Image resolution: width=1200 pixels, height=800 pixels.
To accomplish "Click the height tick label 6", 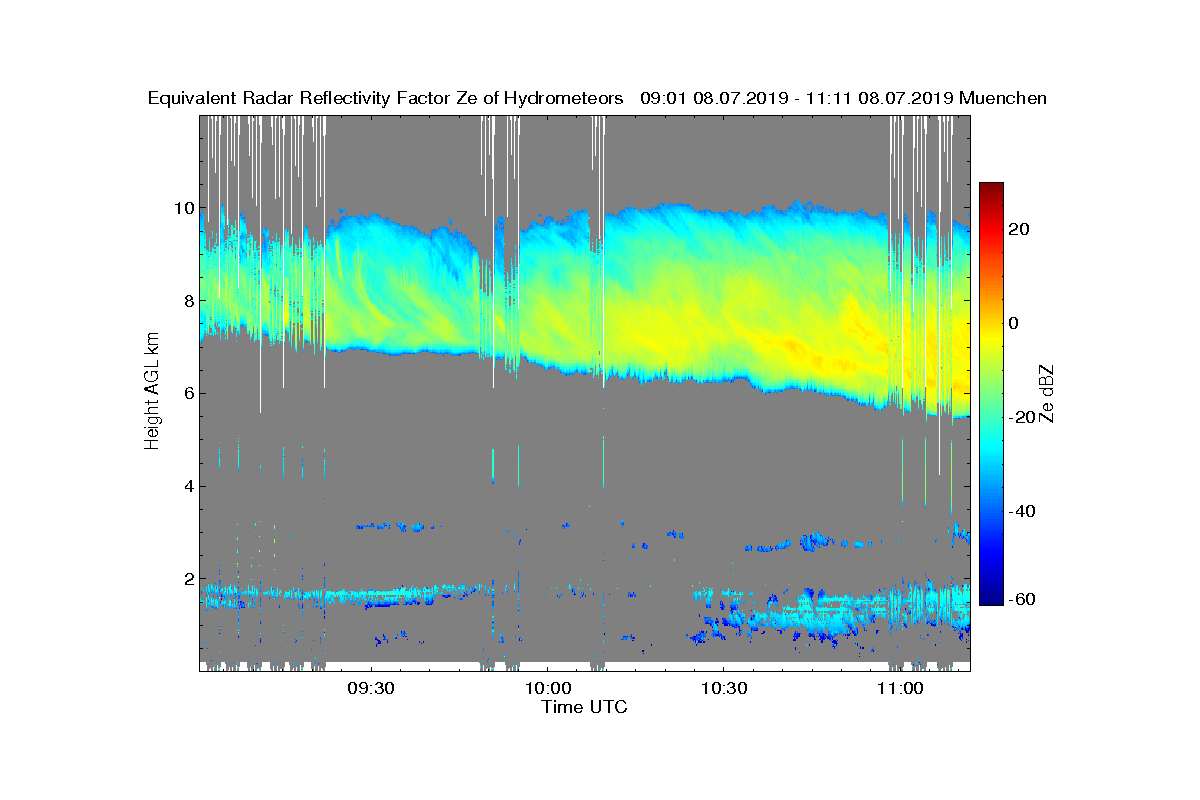I will point(188,393).
